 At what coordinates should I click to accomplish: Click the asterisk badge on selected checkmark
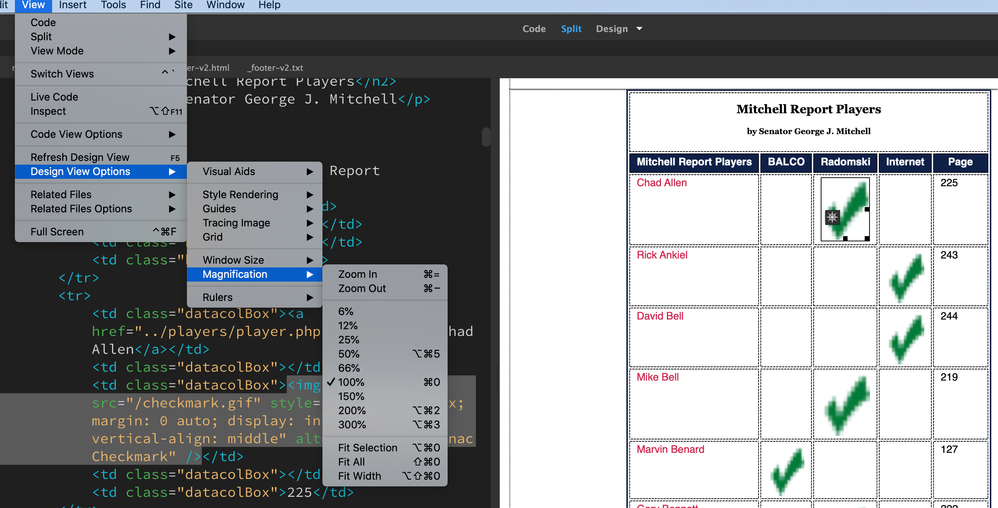pos(832,217)
